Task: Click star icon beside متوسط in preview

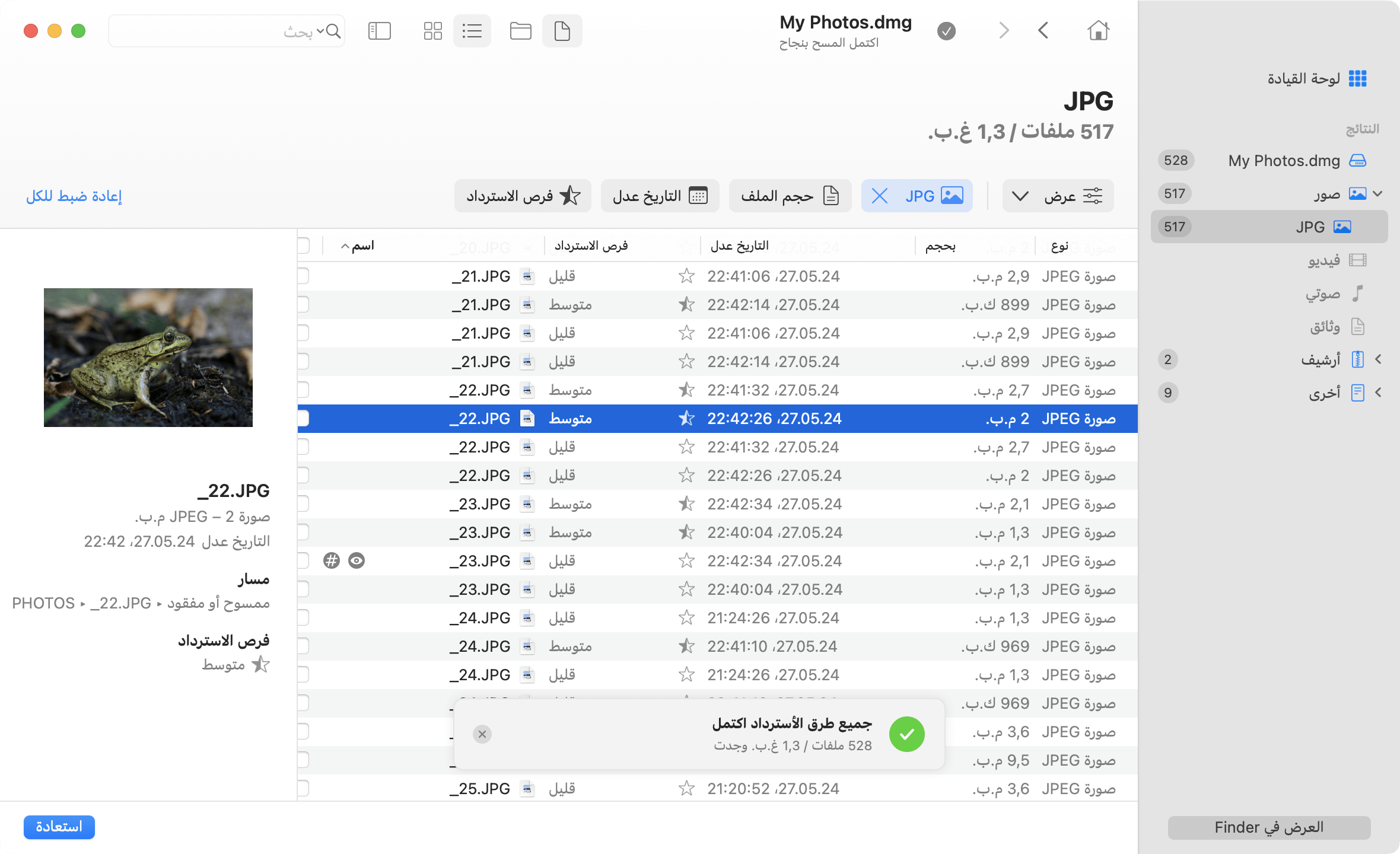Action: [x=260, y=664]
